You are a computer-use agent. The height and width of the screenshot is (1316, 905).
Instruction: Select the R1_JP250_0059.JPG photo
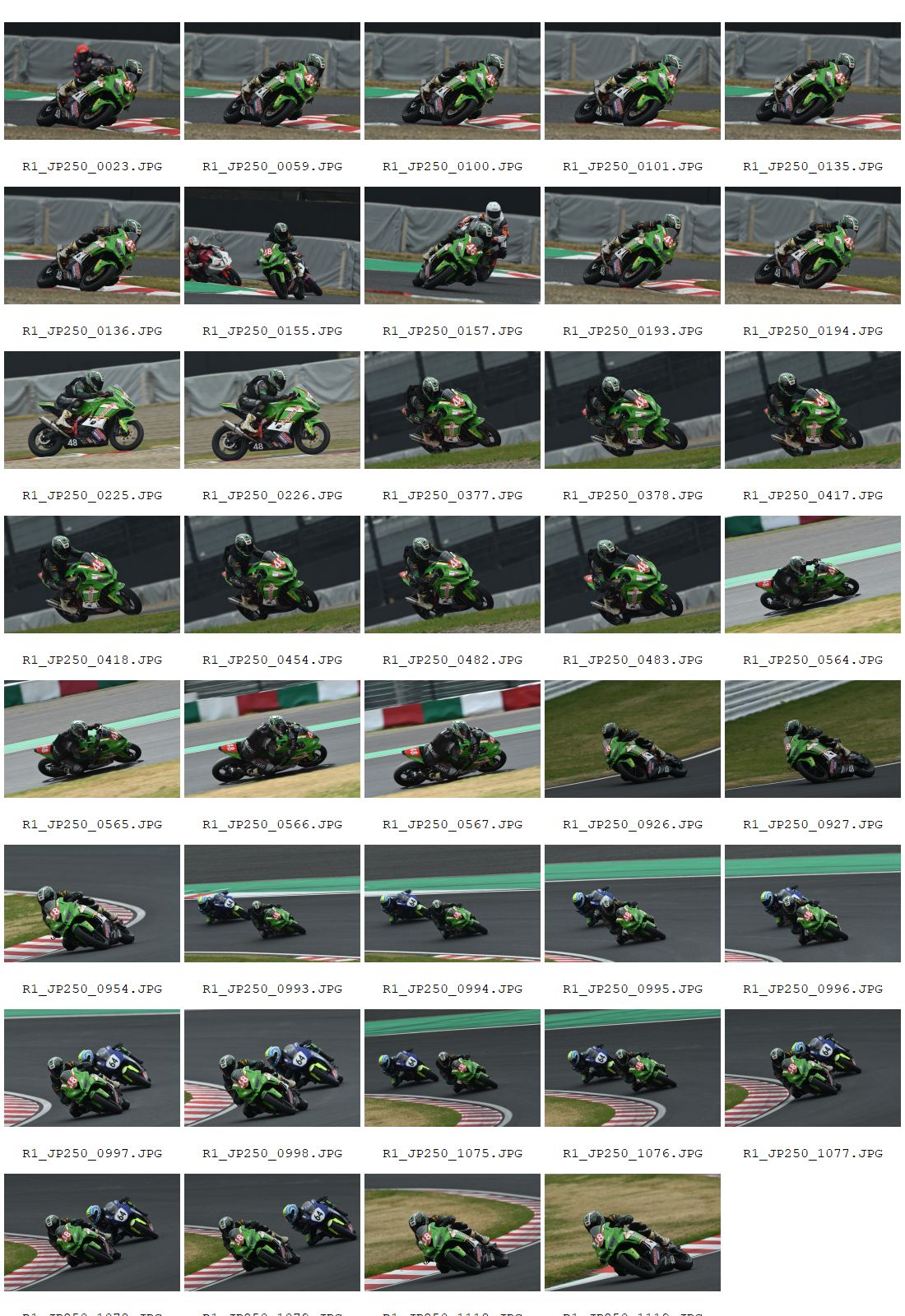272,81
